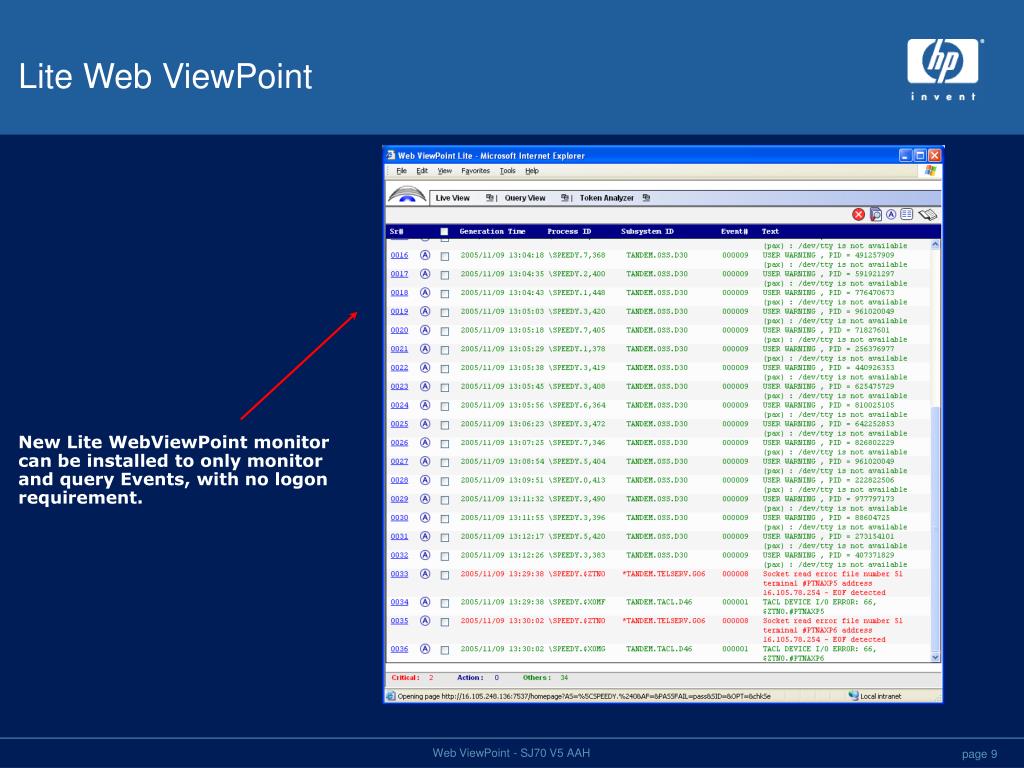Check the box for event 0023
Image resolution: width=1024 pixels, height=768 pixels.
[x=445, y=388]
